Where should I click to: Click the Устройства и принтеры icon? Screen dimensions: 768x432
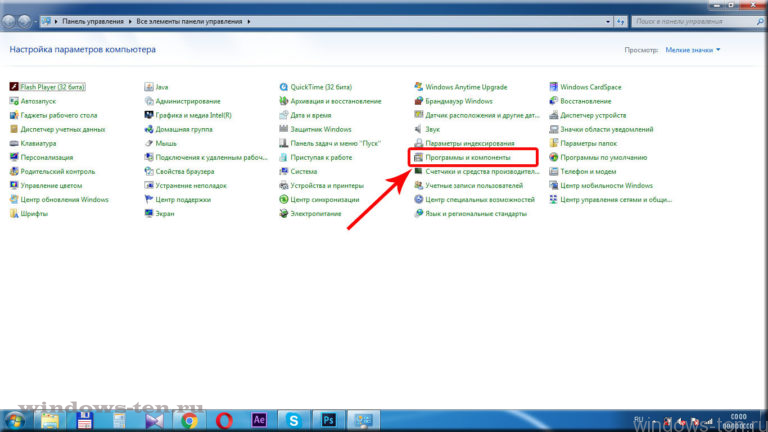pyautogui.click(x=284, y=186)
